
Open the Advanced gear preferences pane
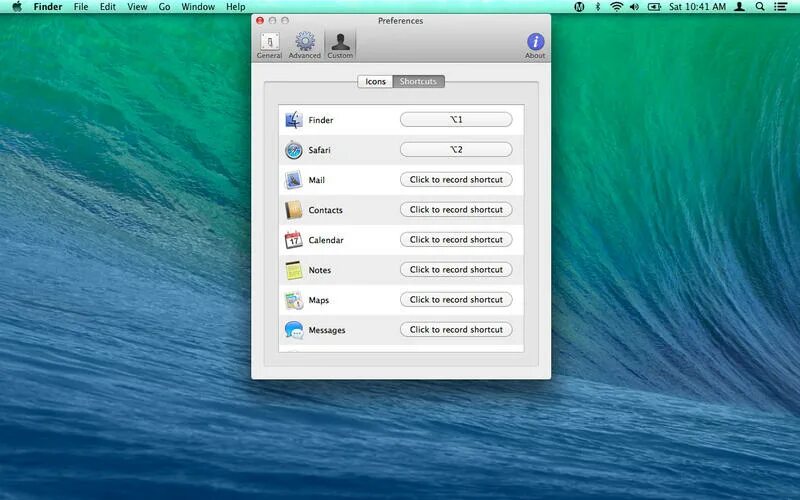(x=305, y=46)
